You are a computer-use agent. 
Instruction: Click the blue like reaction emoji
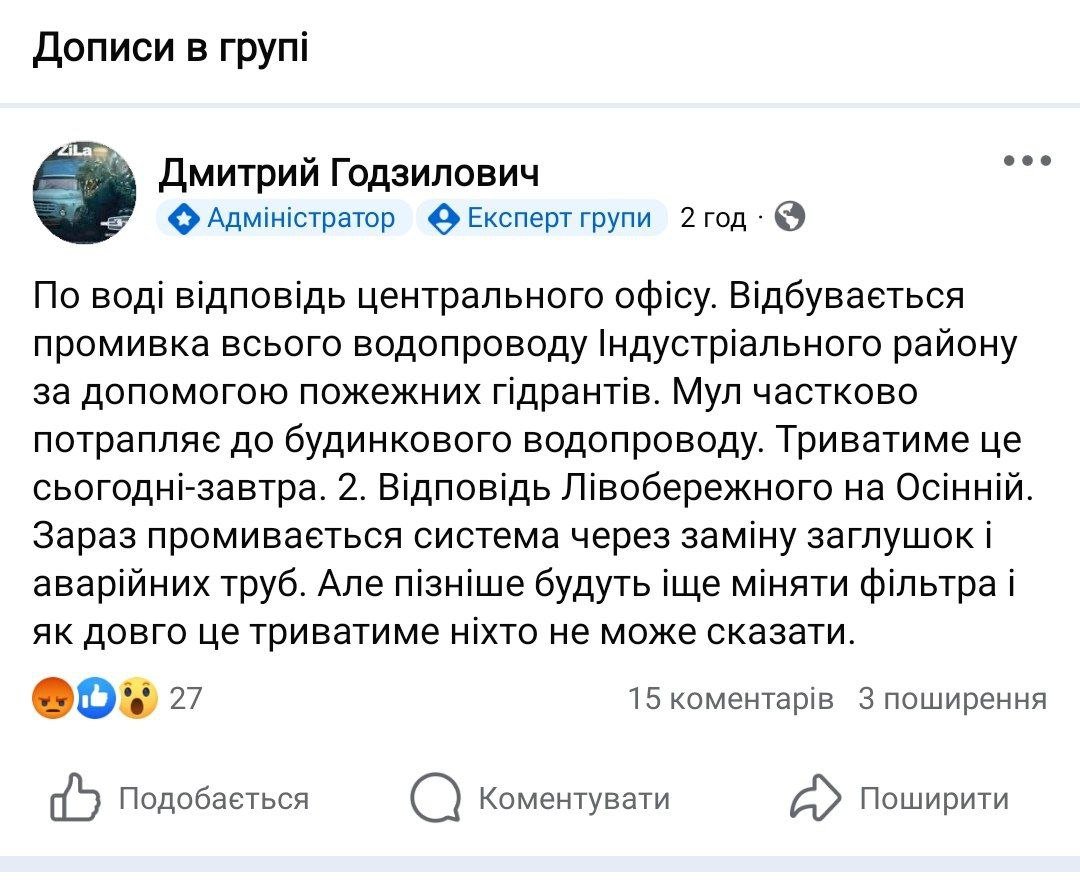click(96, 698)
